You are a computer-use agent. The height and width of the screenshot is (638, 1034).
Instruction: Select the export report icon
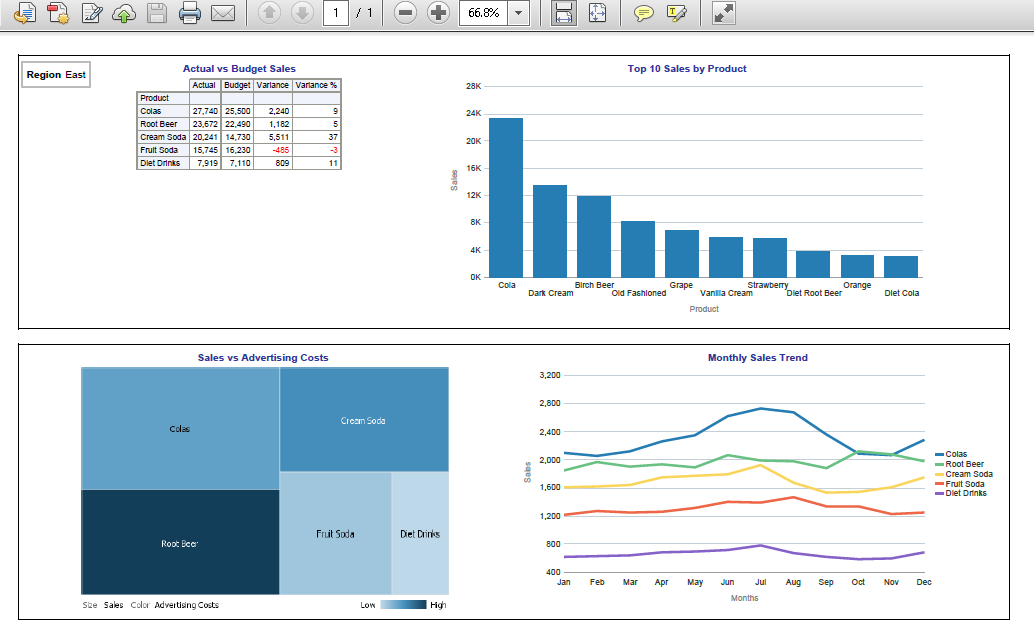[x=24, y=13]
